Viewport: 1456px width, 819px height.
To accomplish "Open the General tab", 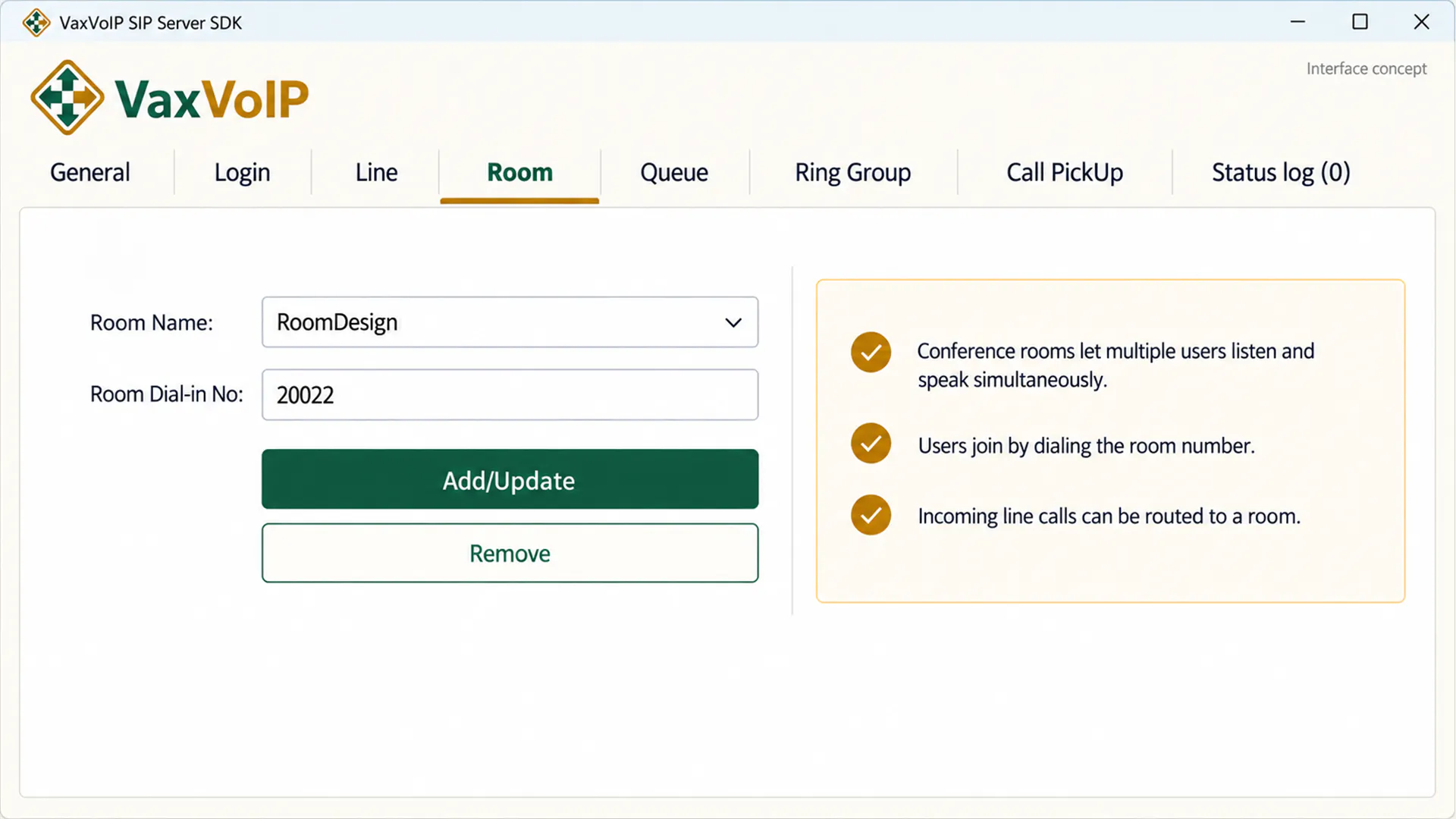I will click(x=90, y=172).
